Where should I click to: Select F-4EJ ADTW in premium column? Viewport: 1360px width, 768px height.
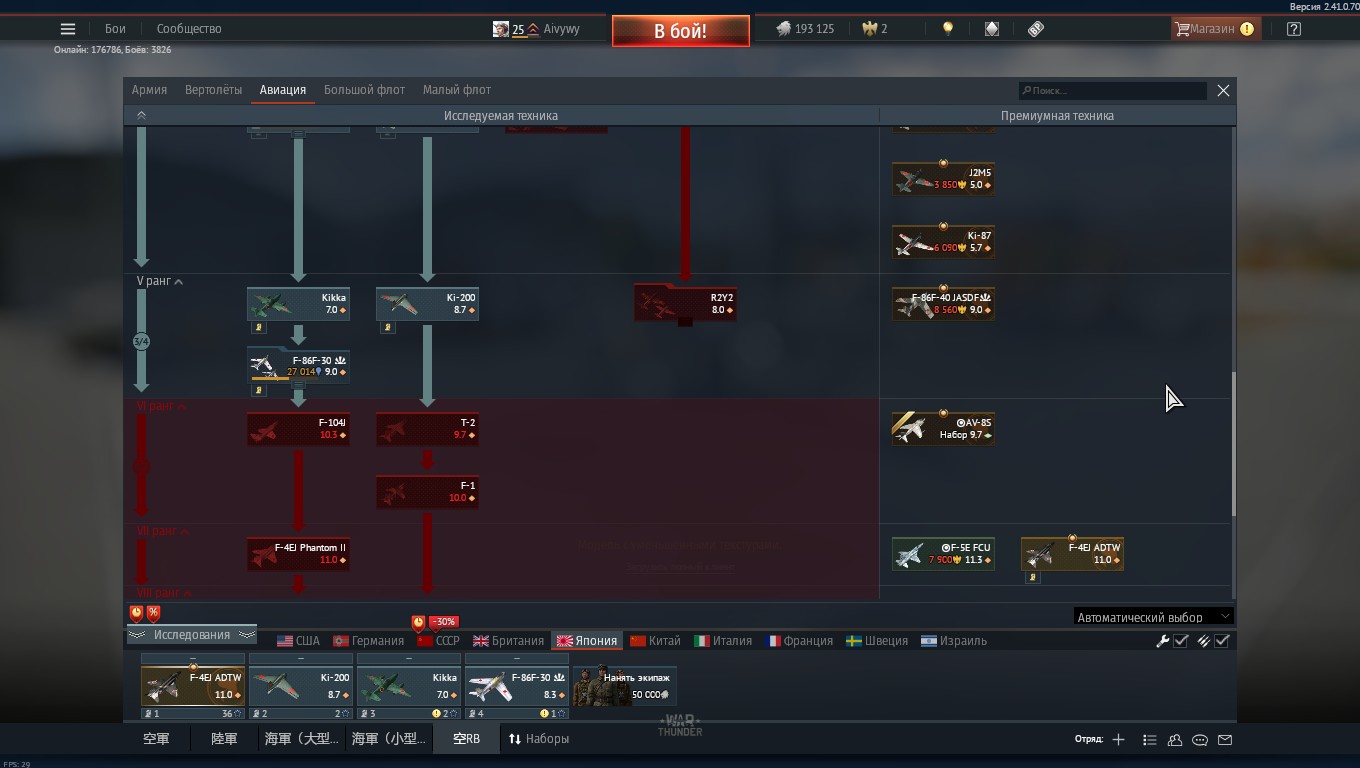coord(1072,554)
